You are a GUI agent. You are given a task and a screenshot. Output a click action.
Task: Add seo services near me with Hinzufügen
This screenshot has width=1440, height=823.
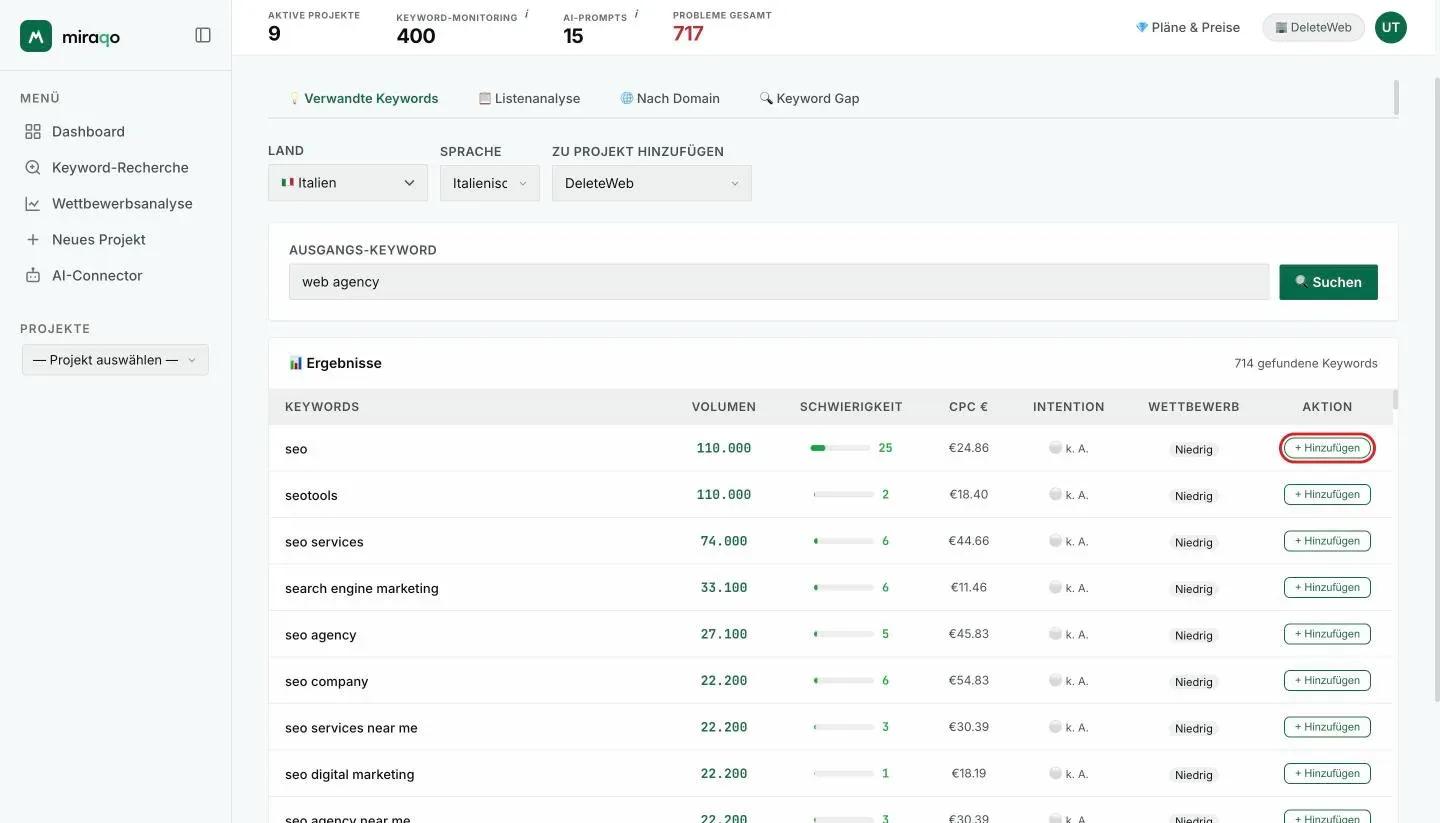pos(1327,727)
